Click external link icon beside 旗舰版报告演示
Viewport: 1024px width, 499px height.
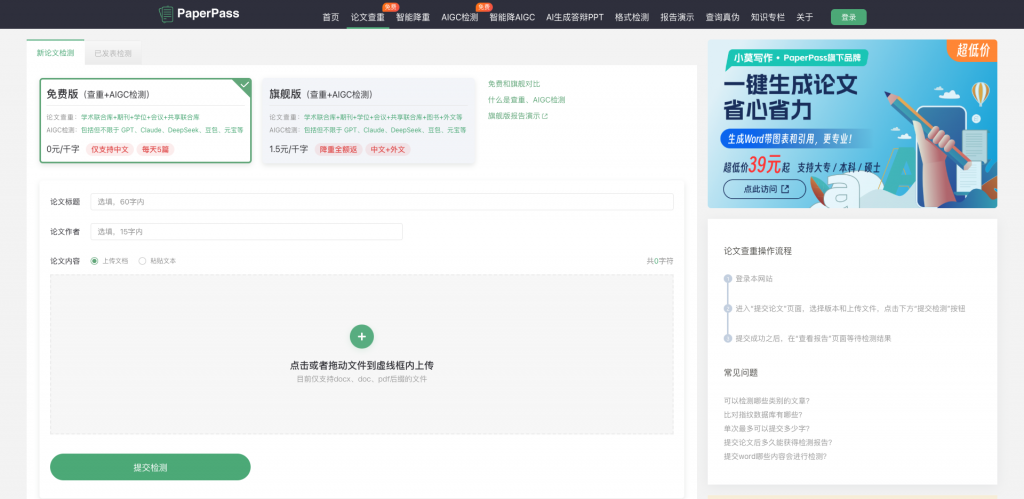(545, 116)
